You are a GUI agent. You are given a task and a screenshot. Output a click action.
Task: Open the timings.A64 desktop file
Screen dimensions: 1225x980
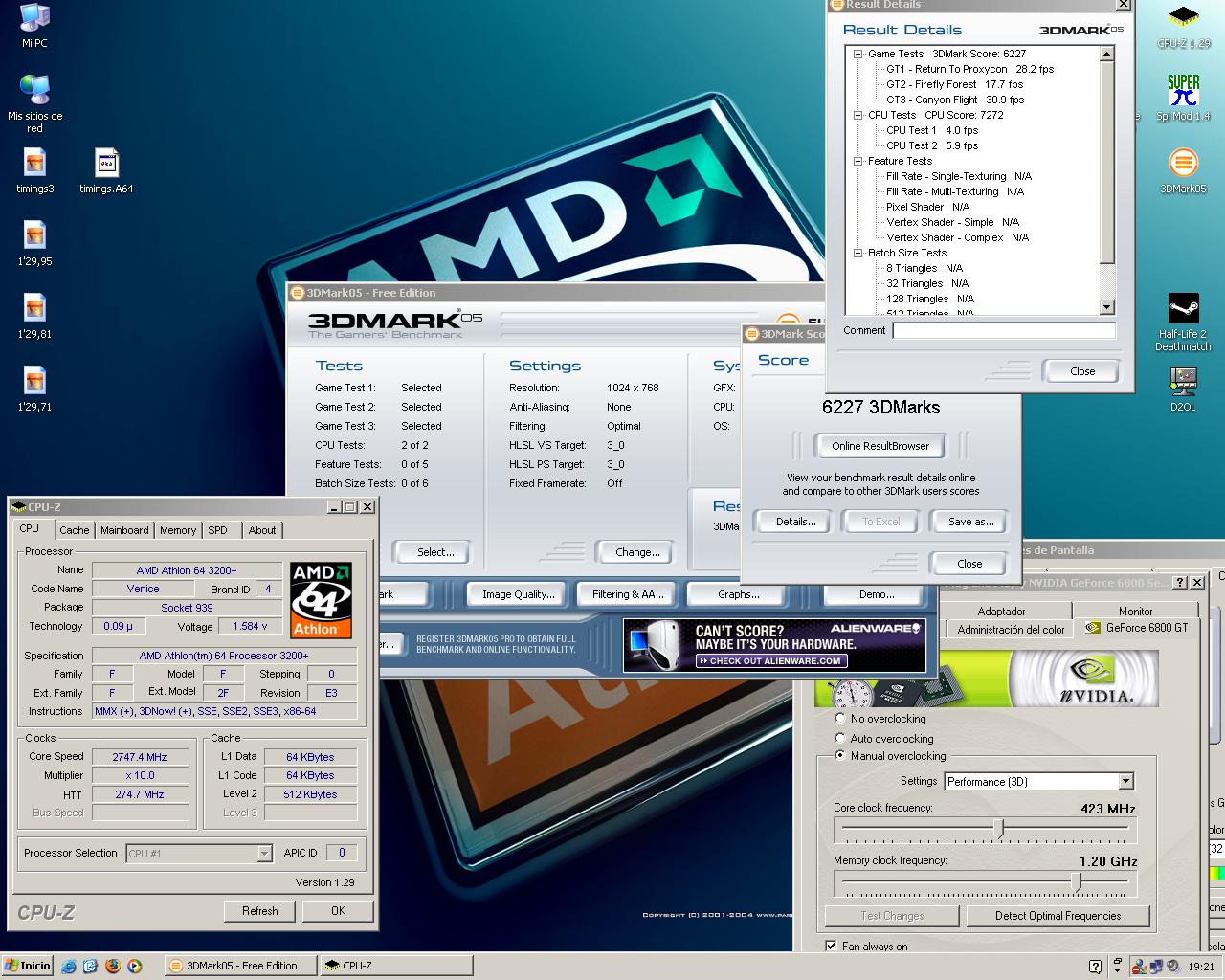point(106,170)
